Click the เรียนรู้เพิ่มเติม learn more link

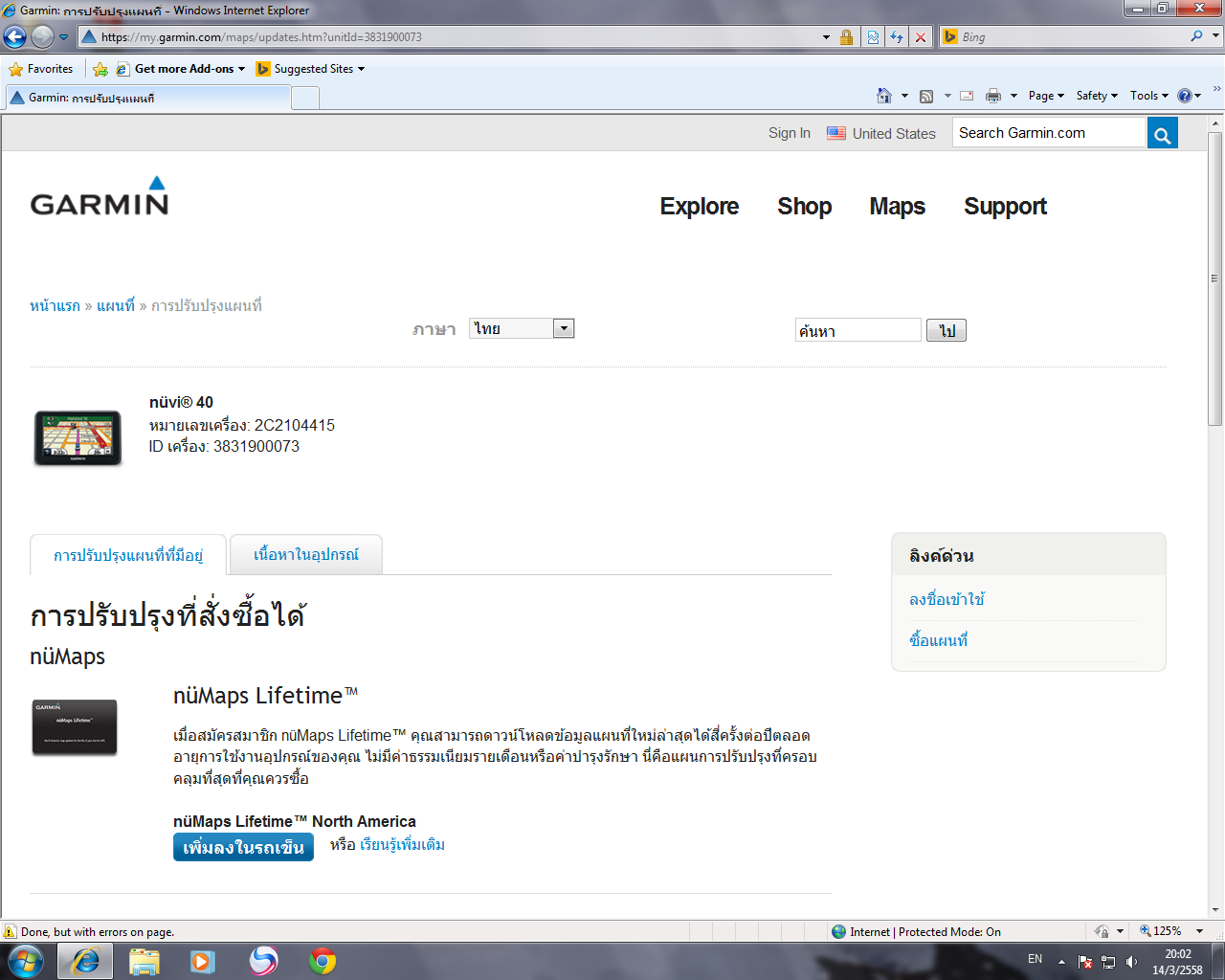(403, 845)
